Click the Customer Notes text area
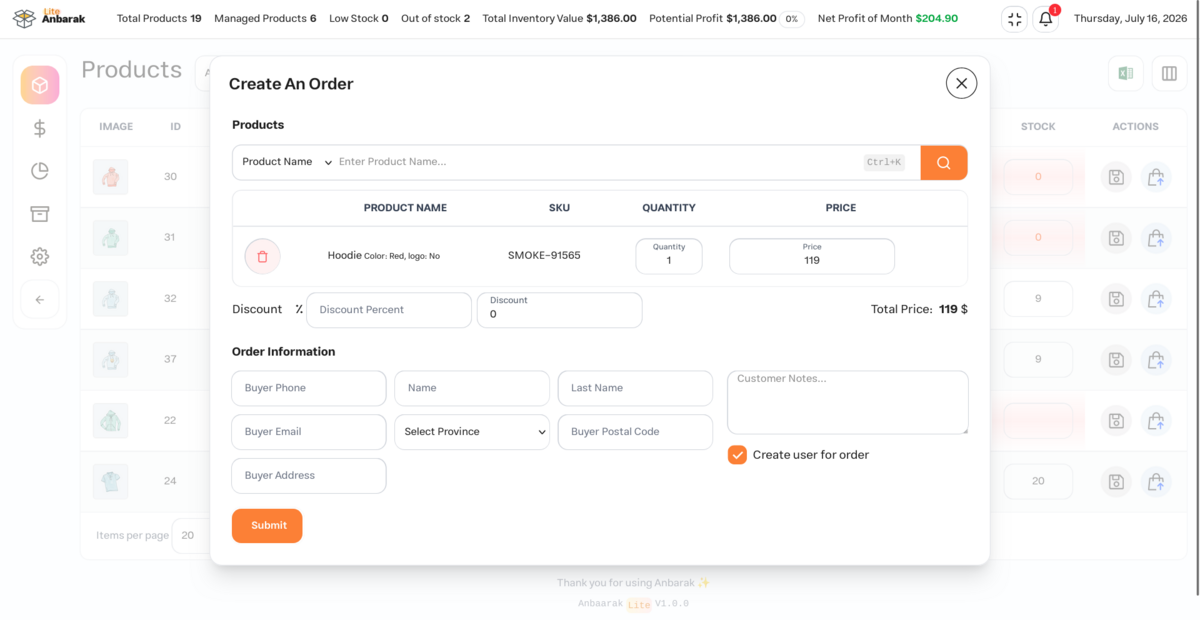1200x620 pixels. [x=848, y=403]
